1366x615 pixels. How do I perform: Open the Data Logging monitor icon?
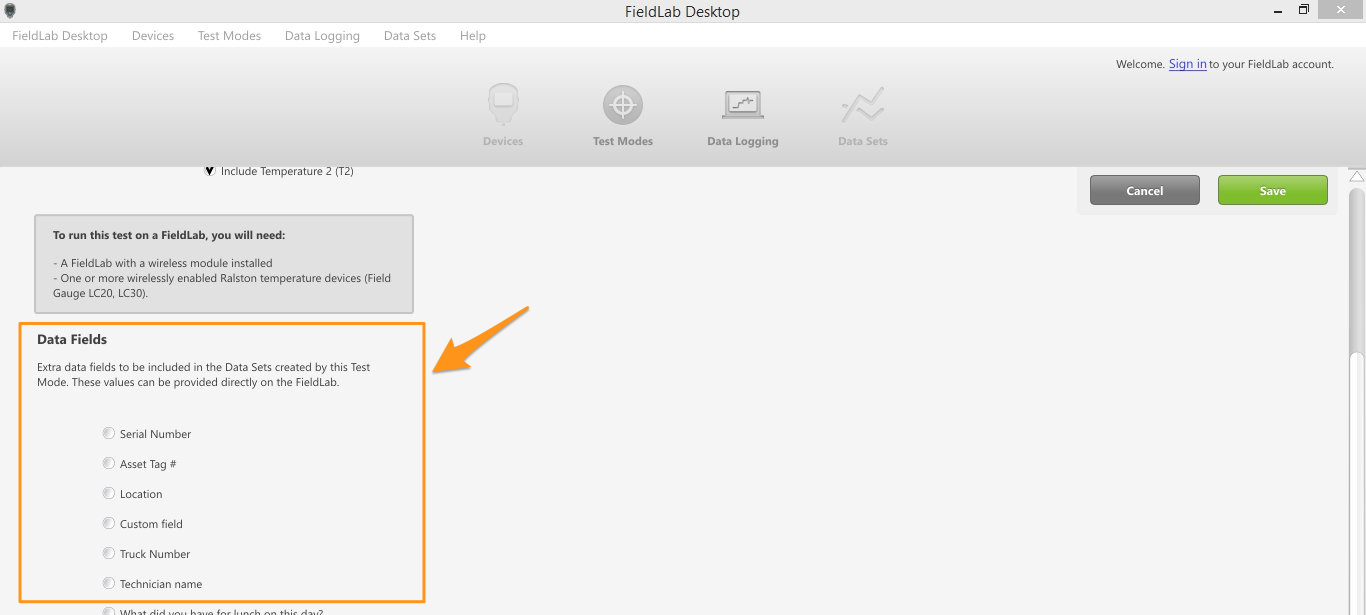coord(742,105)
